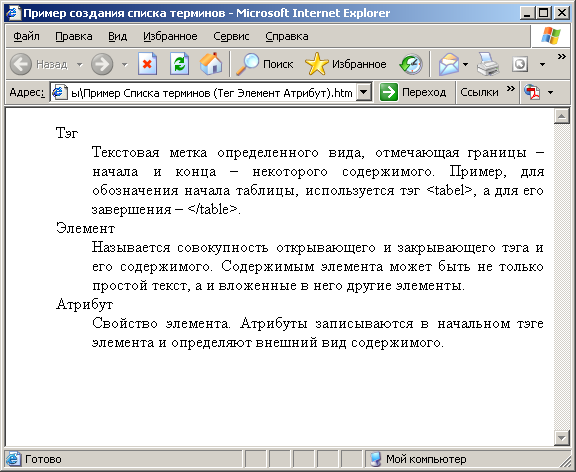576x472 pixels.
Task: Click the green Go arrow icon
Action: [389, 92]
